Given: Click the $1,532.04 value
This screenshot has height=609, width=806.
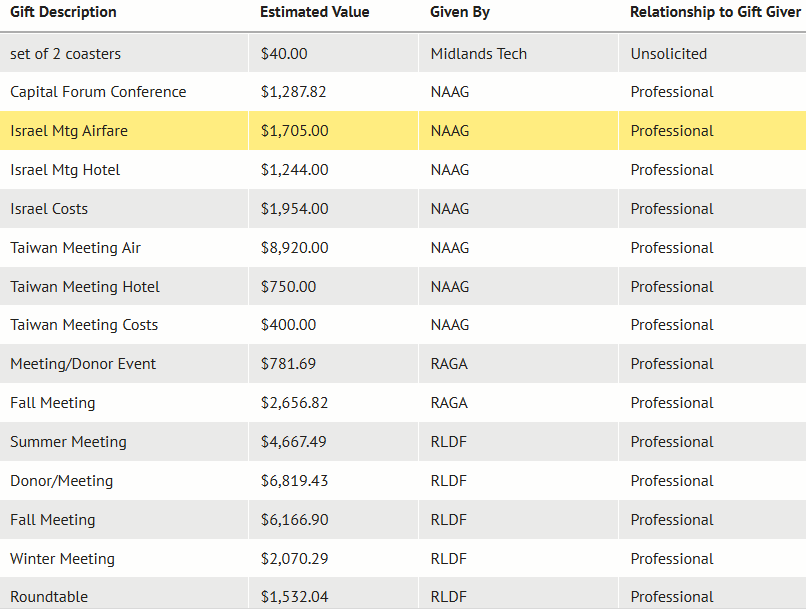Looking at the screenshot, I should pyautogui.click(x=295, y=597).
